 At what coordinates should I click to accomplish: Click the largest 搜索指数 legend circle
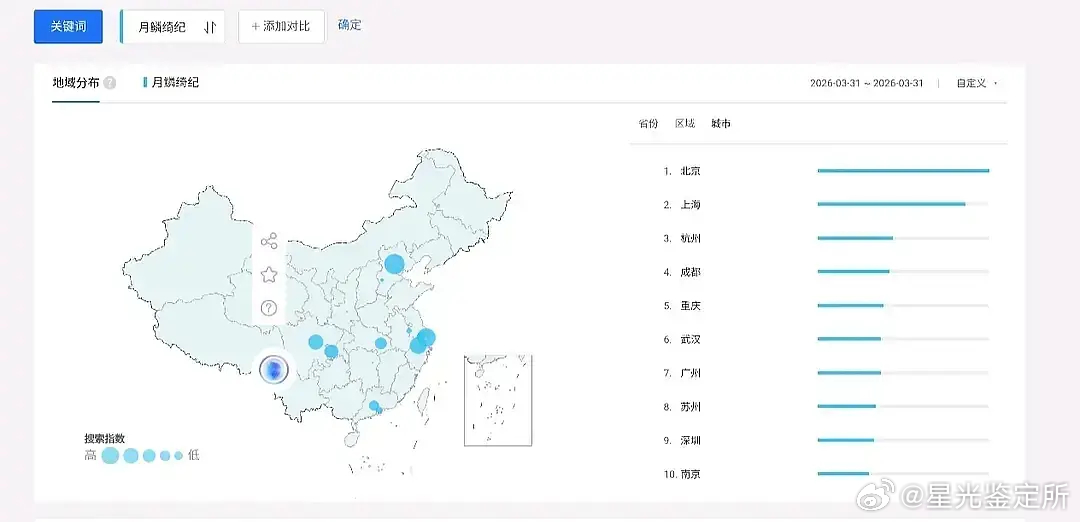coord(110,455)
